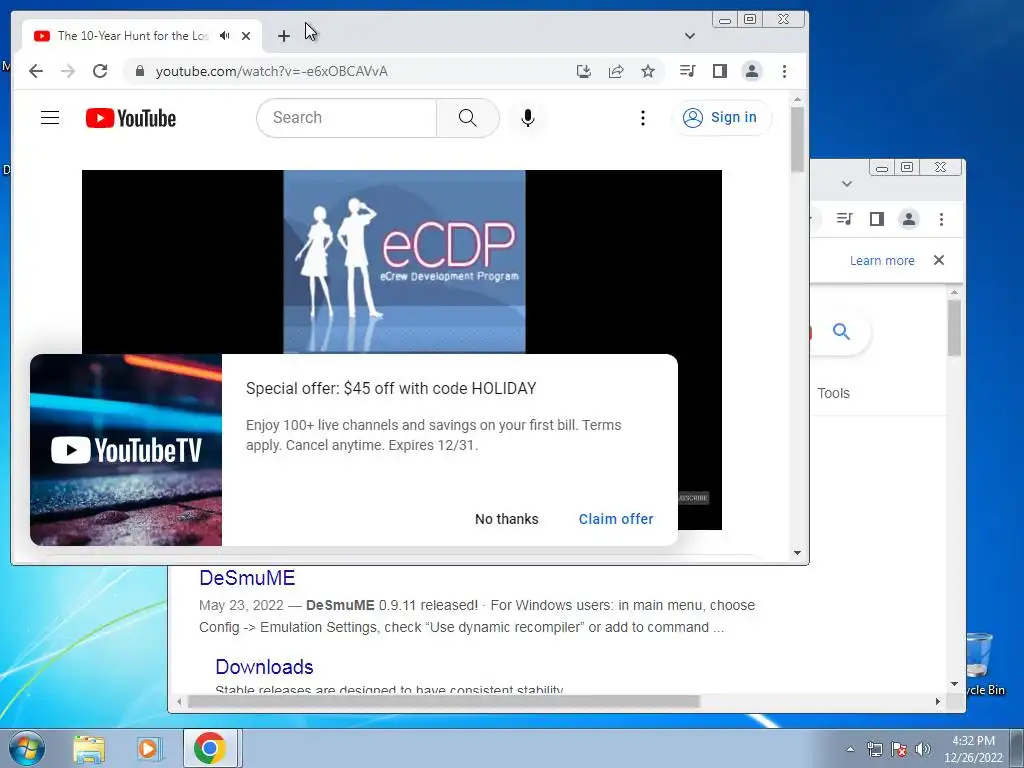
Task: Toggle the side panel in front Chrome window
Action: point(720,71)
